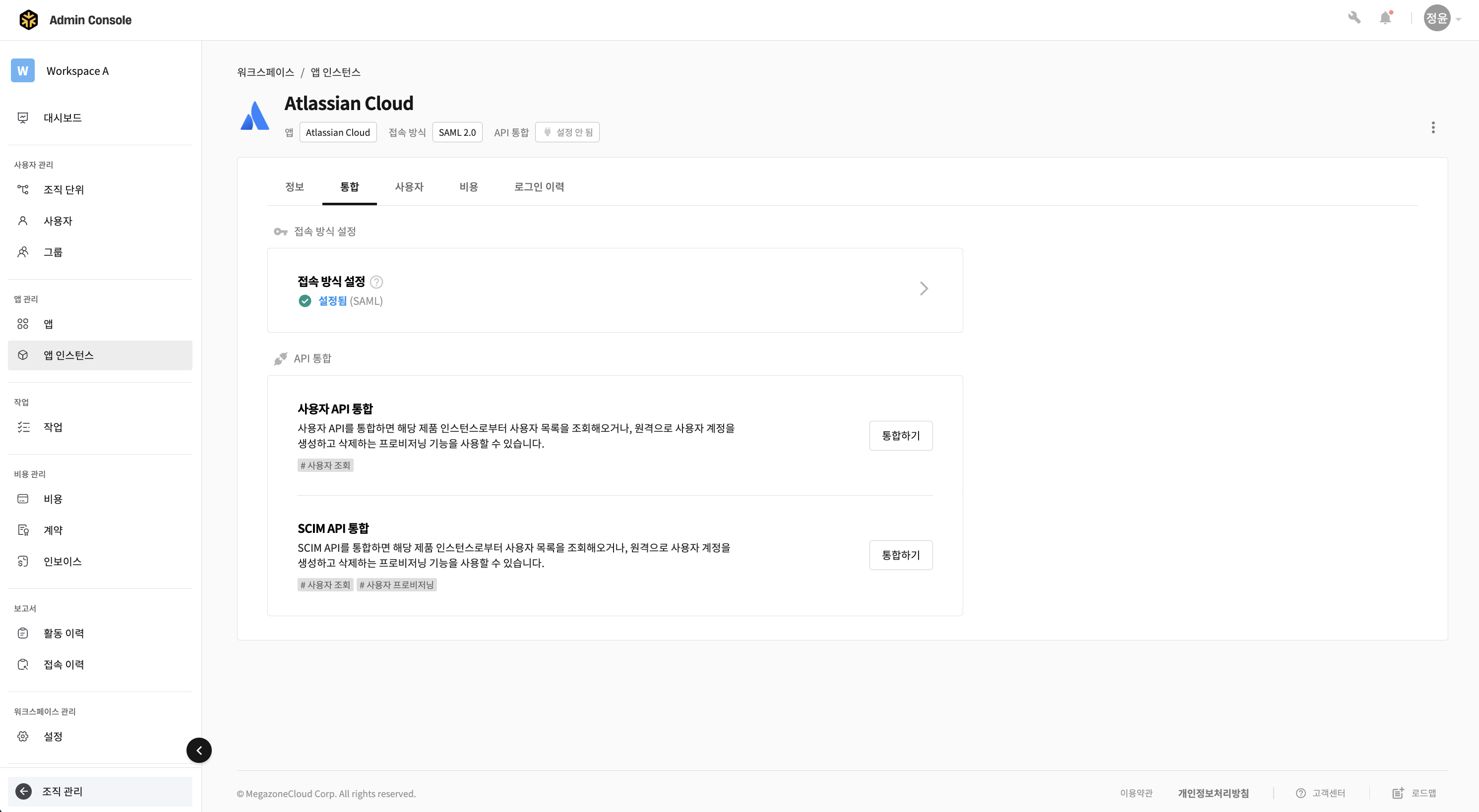Open the 정윤 user avatar menu
1479x812 pixels.
coord(1437,18)
